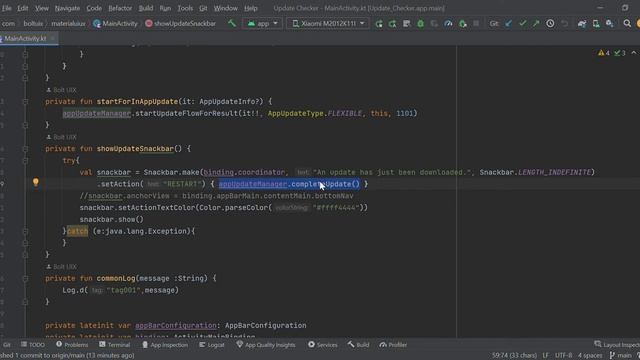Click the Git Rollback undo icon

tap(564, 24)
